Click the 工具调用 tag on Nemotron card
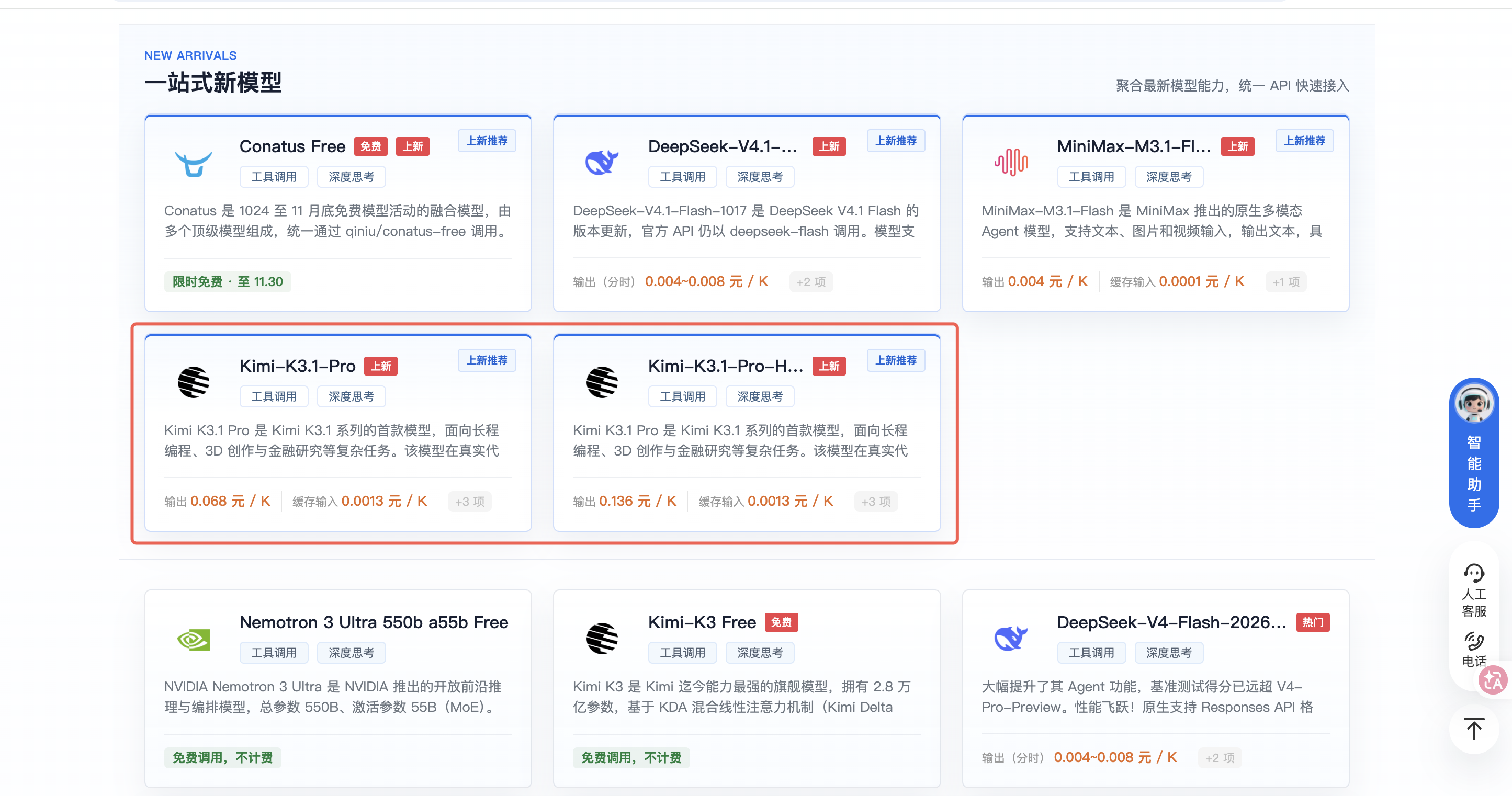This screenshot has width=1512, height=796. (274, 653)
